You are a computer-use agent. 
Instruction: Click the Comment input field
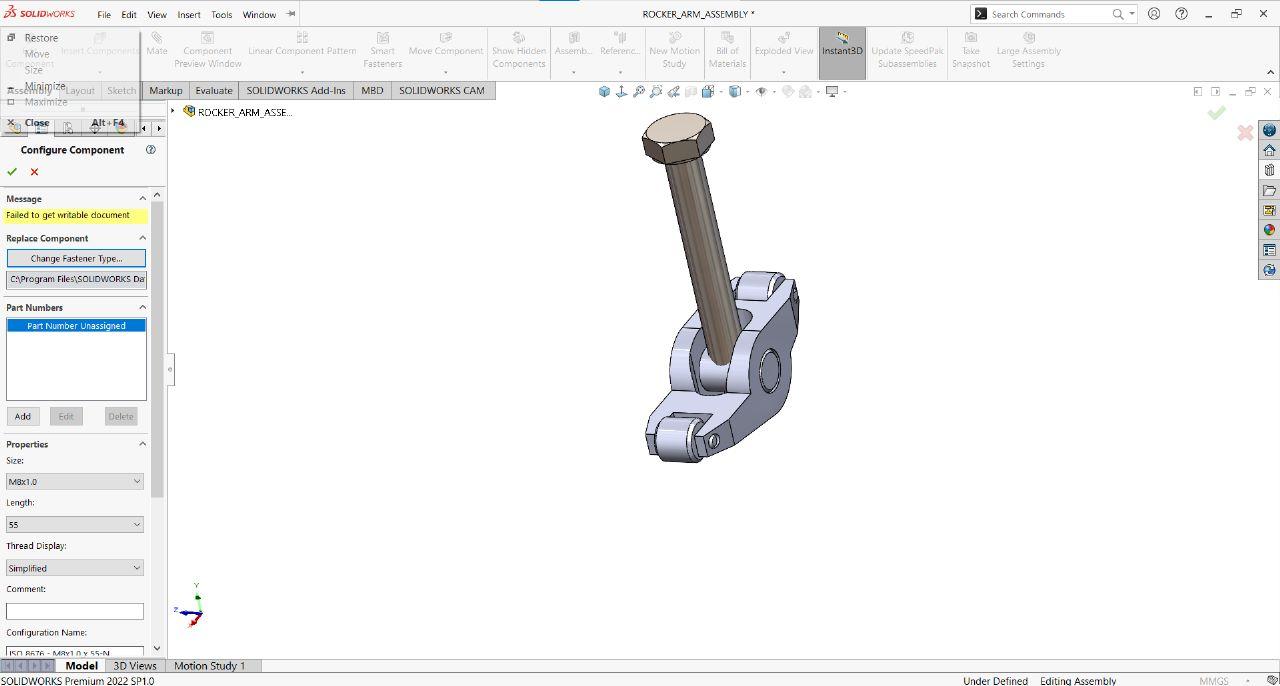tap(75, 611)
